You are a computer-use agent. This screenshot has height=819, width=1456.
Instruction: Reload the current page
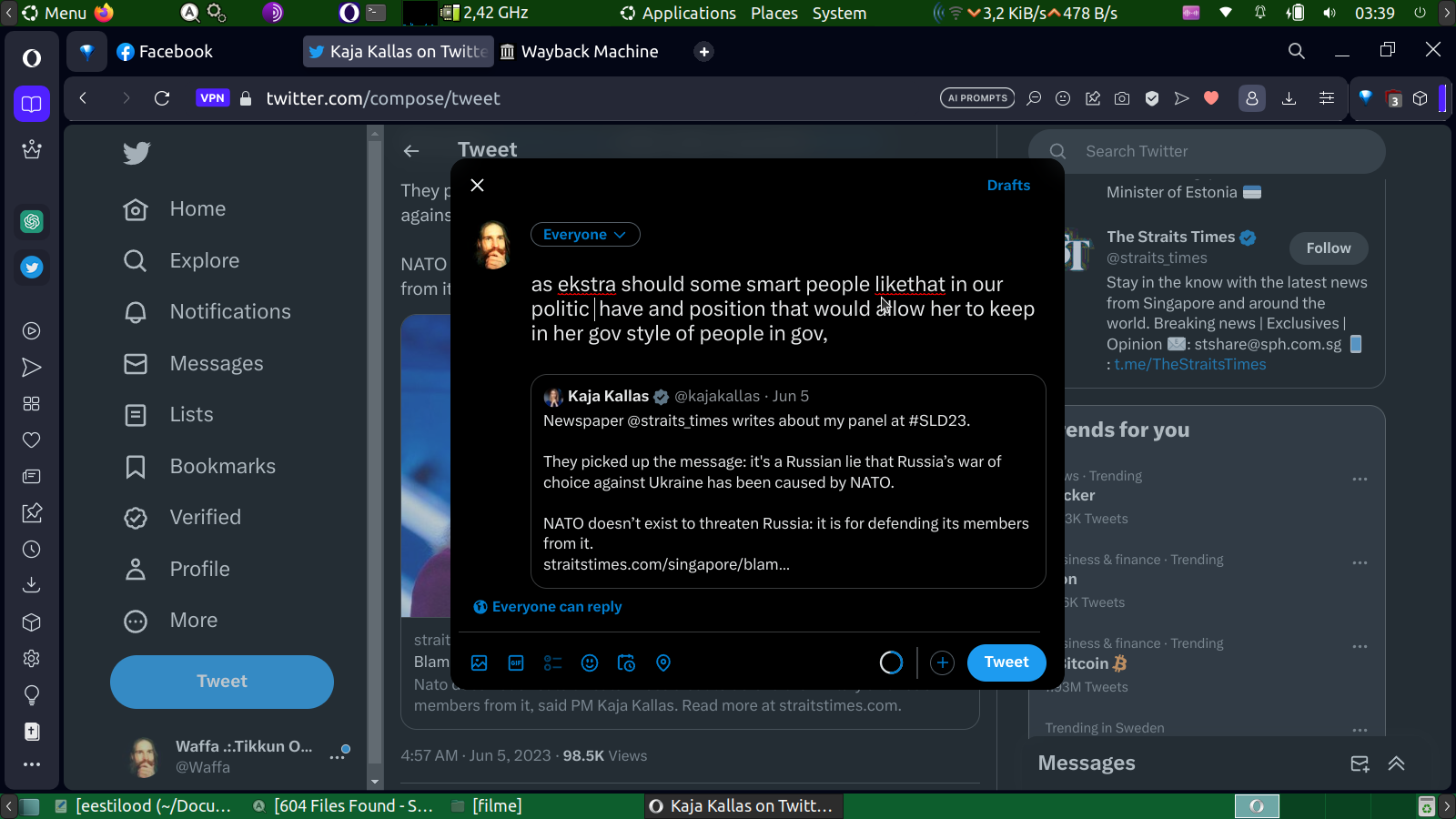coord(162,98)
